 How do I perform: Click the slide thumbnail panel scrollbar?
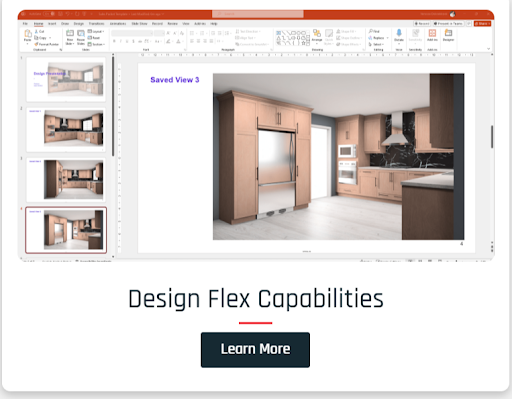[113, 107]
